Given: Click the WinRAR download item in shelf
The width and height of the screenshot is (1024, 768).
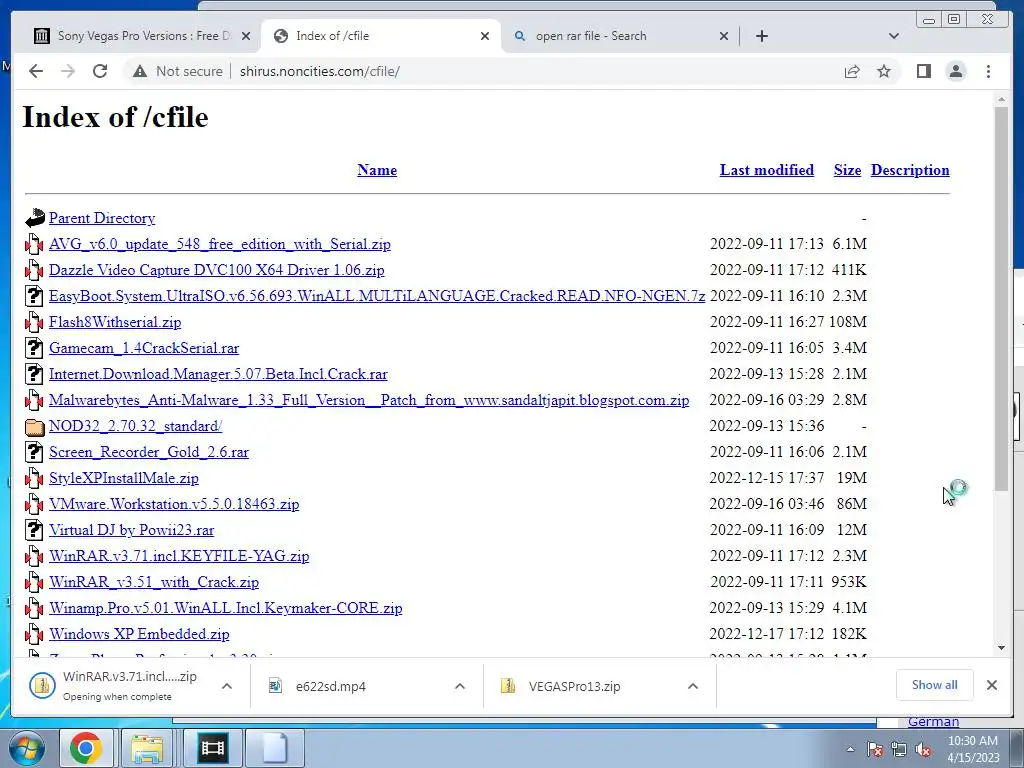Looking at the screenshot, I should (118, 686).
